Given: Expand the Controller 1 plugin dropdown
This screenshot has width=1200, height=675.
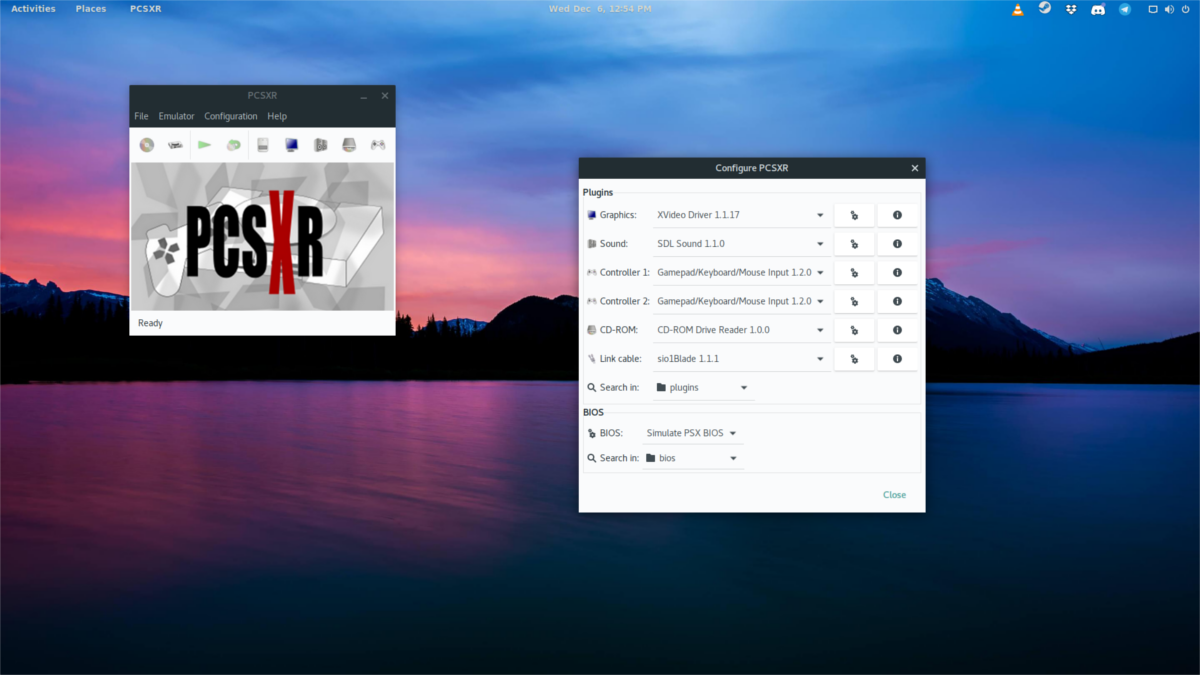Looking at the screenshot, I should (741, 272).
